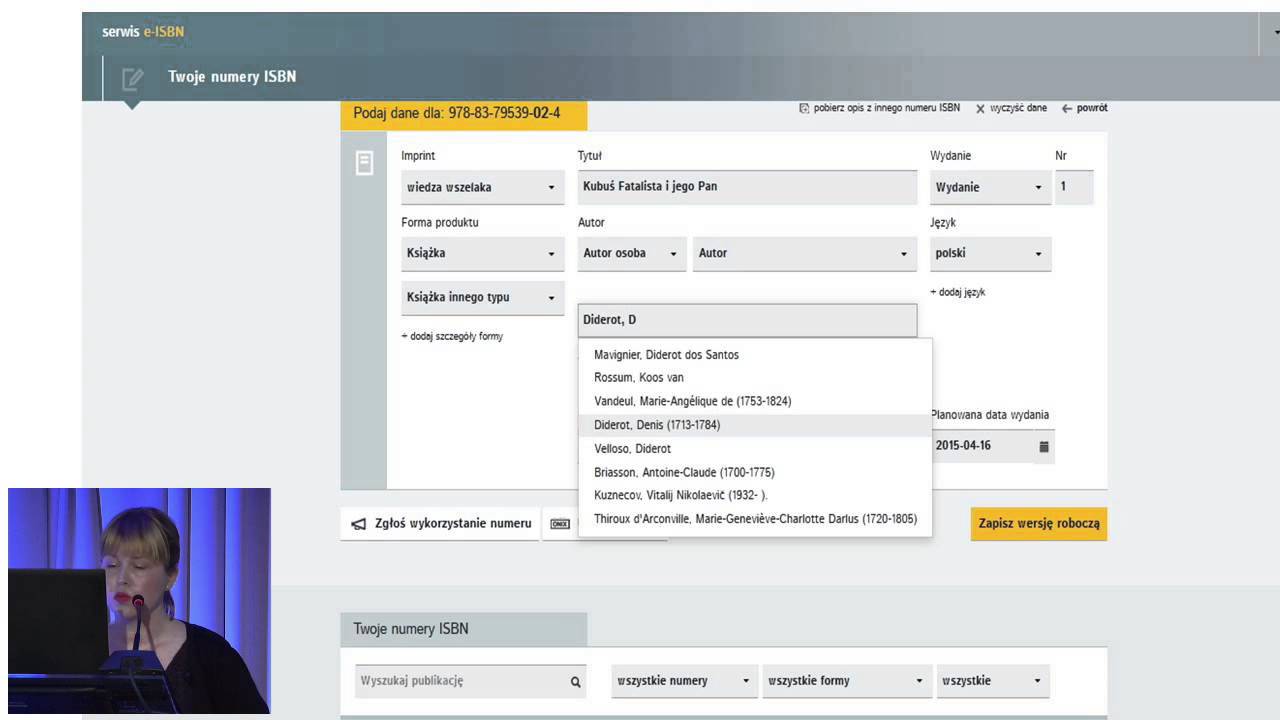
Task: Open the 'wszystkie formy' filter dropdown
Action: (846, 681)
